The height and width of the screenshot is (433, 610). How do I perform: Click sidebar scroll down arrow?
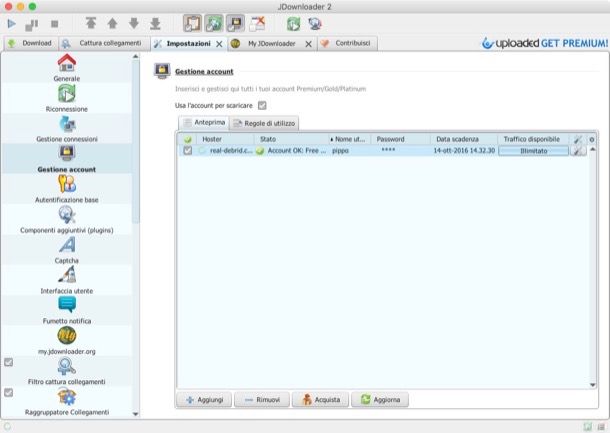pyautogui.click(x=135, y=414)
